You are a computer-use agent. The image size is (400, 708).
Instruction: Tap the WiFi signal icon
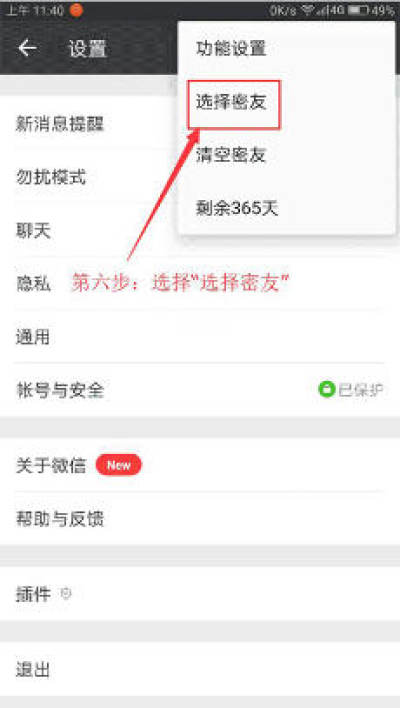click(x=308, y=10)
